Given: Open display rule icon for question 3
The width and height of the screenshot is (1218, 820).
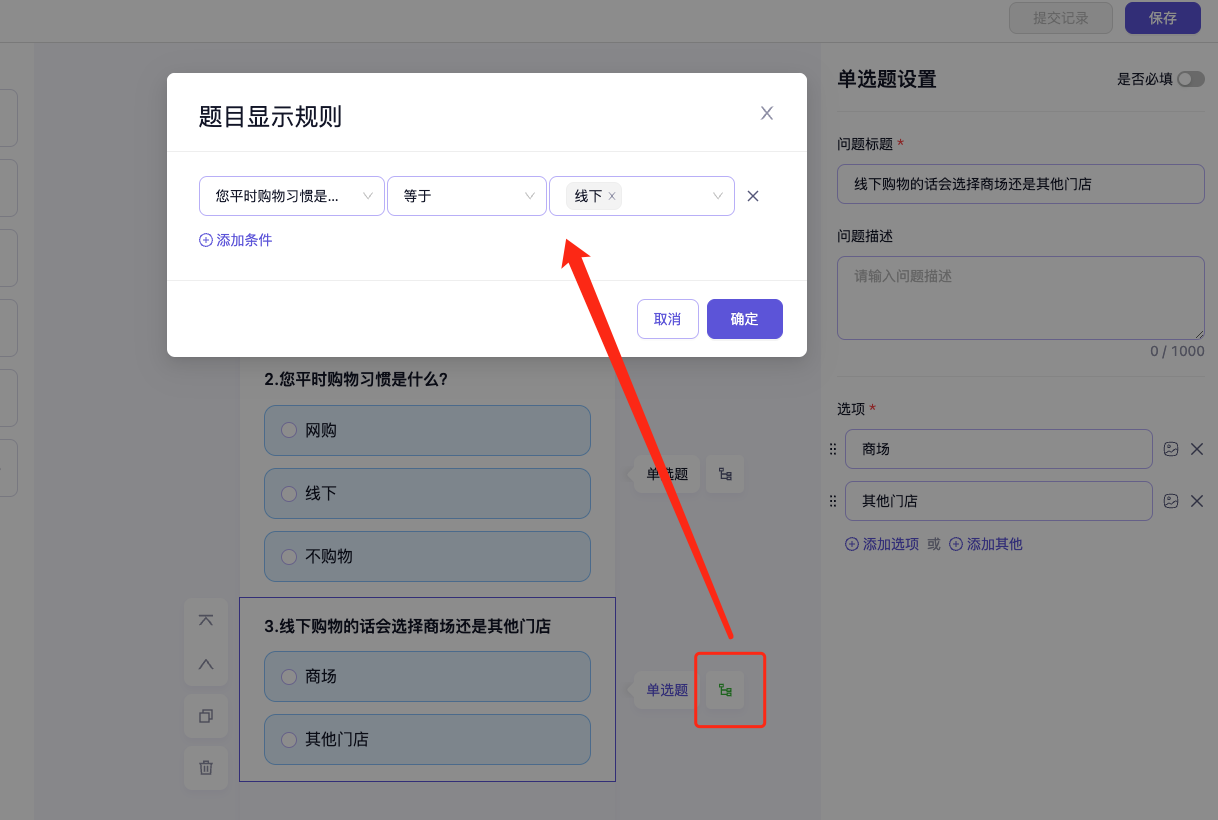Looking at the screenshot, I should tap(725, 690).
